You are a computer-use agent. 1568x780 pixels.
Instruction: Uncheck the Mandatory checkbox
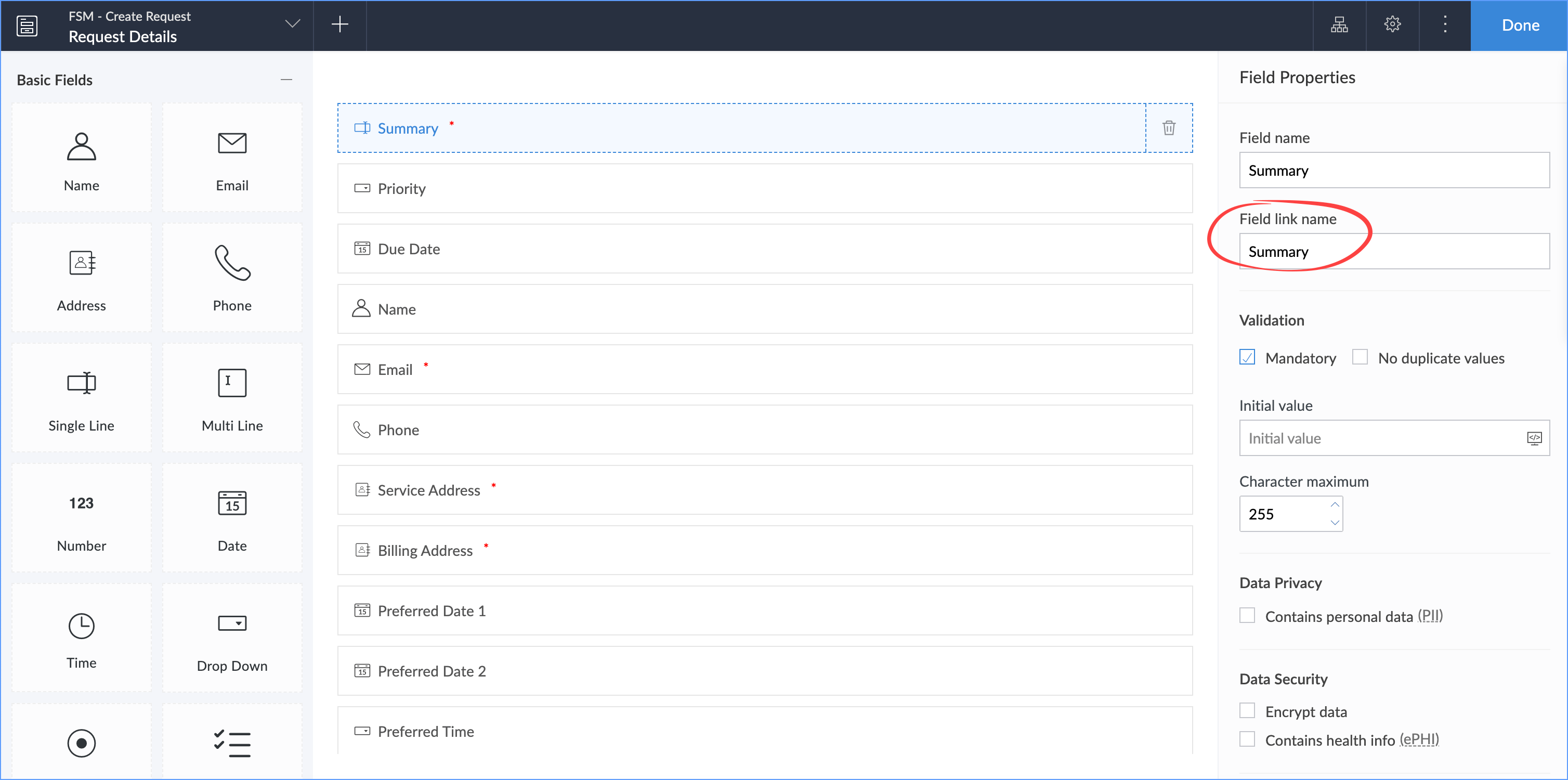[1247, 357]
